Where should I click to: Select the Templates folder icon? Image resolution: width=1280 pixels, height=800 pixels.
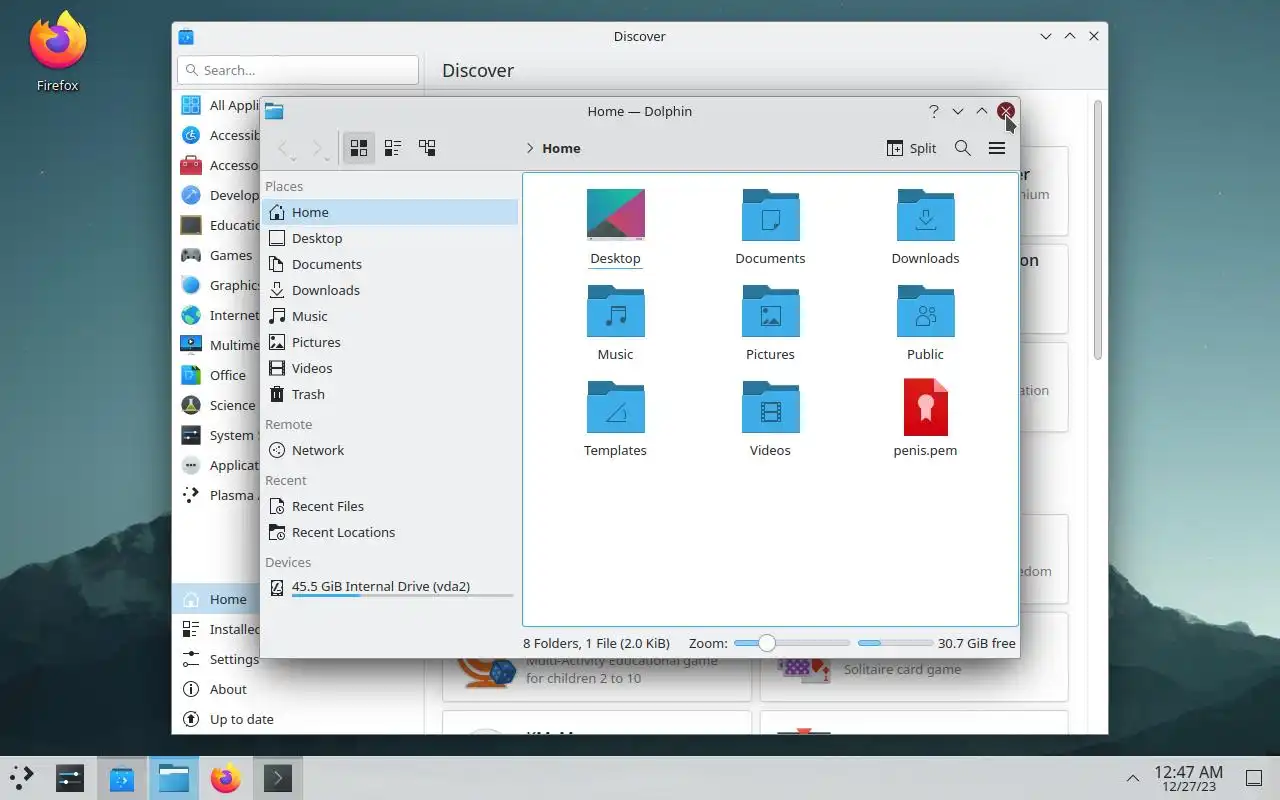[615, 406]
